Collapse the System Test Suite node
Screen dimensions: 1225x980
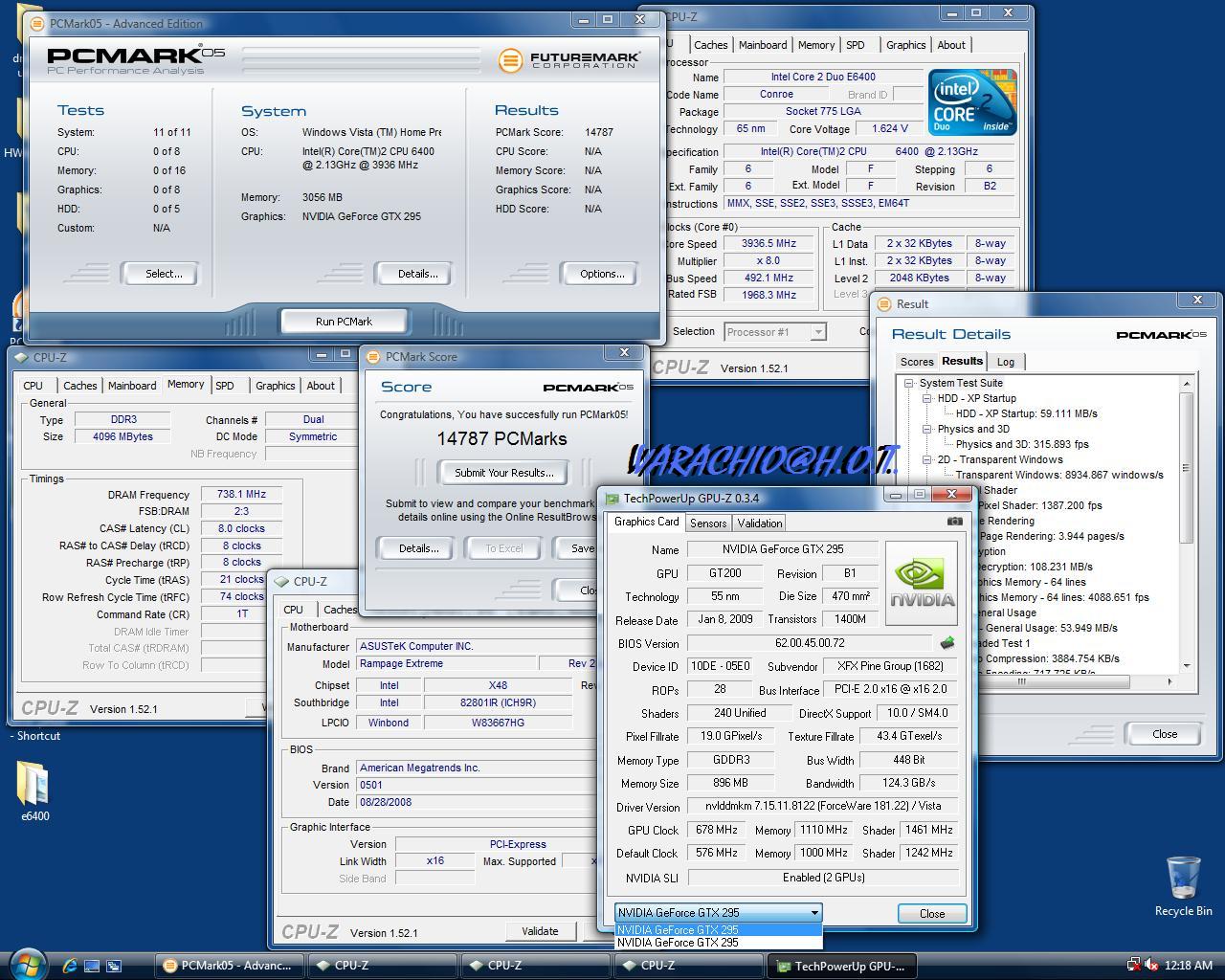pos(909,383)
